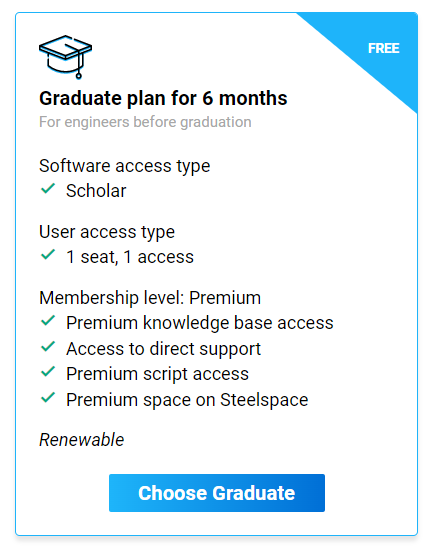Click checkmark for Premium space on Steelspace

pyautogui.click(x=48, y=398)
